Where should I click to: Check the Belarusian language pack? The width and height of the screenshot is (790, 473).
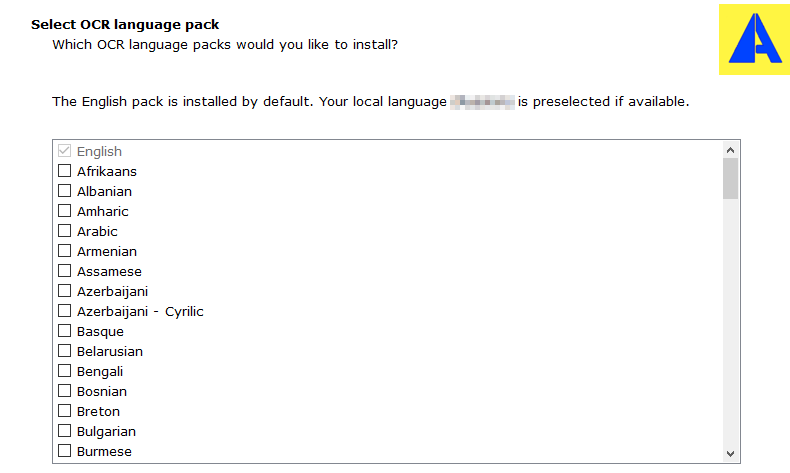click(x=64, y=351)
